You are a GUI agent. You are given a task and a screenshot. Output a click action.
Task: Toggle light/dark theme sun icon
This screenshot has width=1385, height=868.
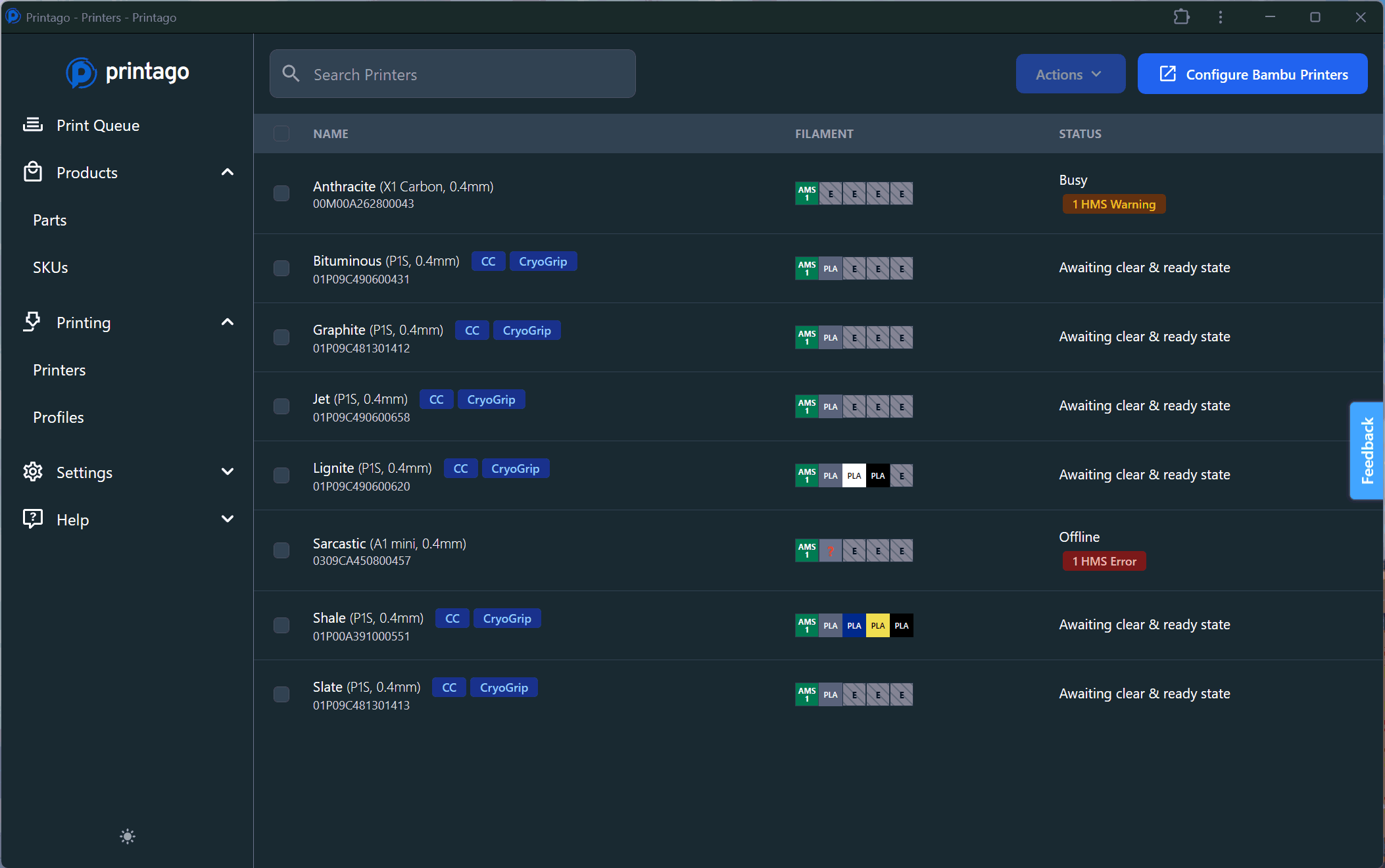pos(128,836)
